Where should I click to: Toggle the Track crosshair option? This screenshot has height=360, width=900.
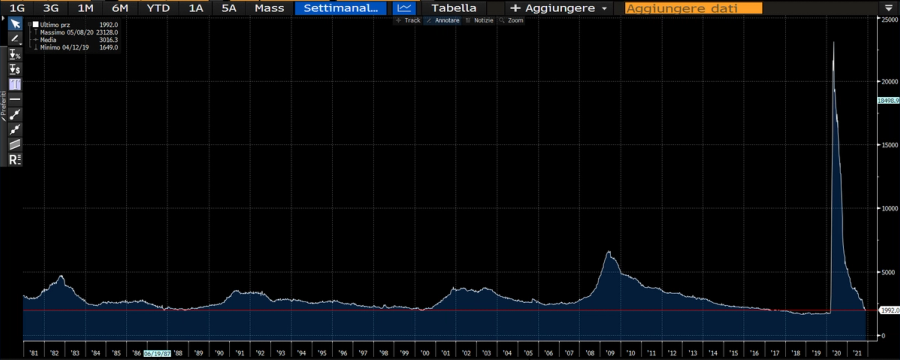tap(408, 20)
